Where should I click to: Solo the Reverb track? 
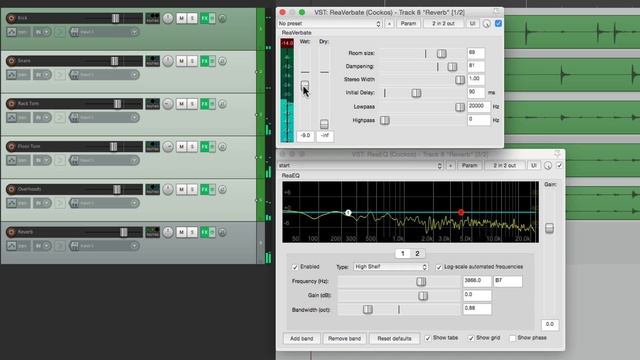pyautogui.click(x=192, y=232)
